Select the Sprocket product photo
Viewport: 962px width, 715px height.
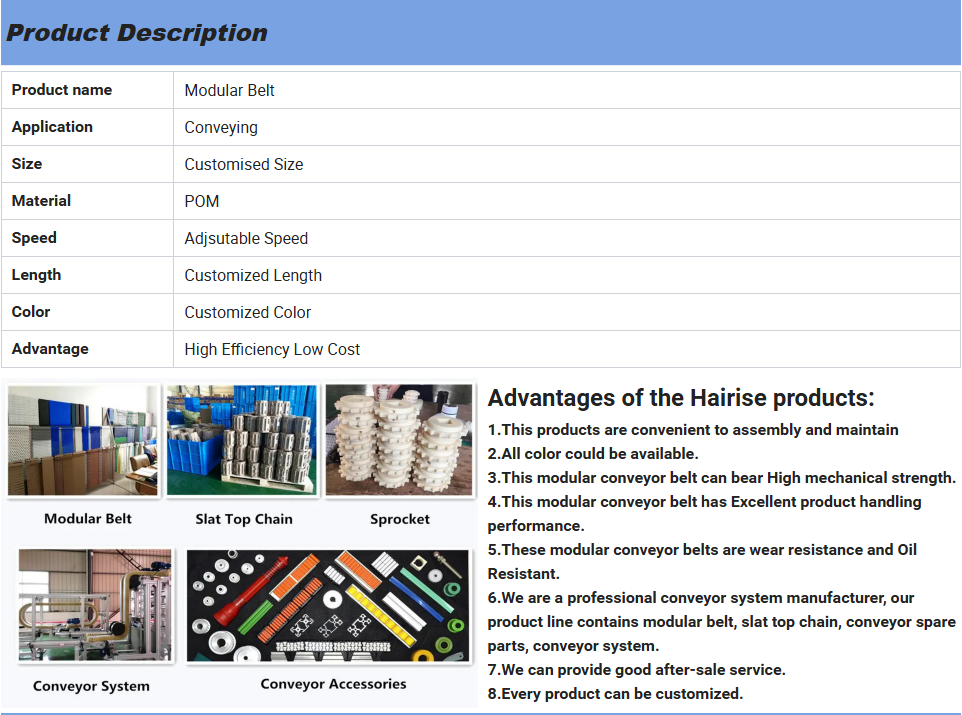coord(399,440)
